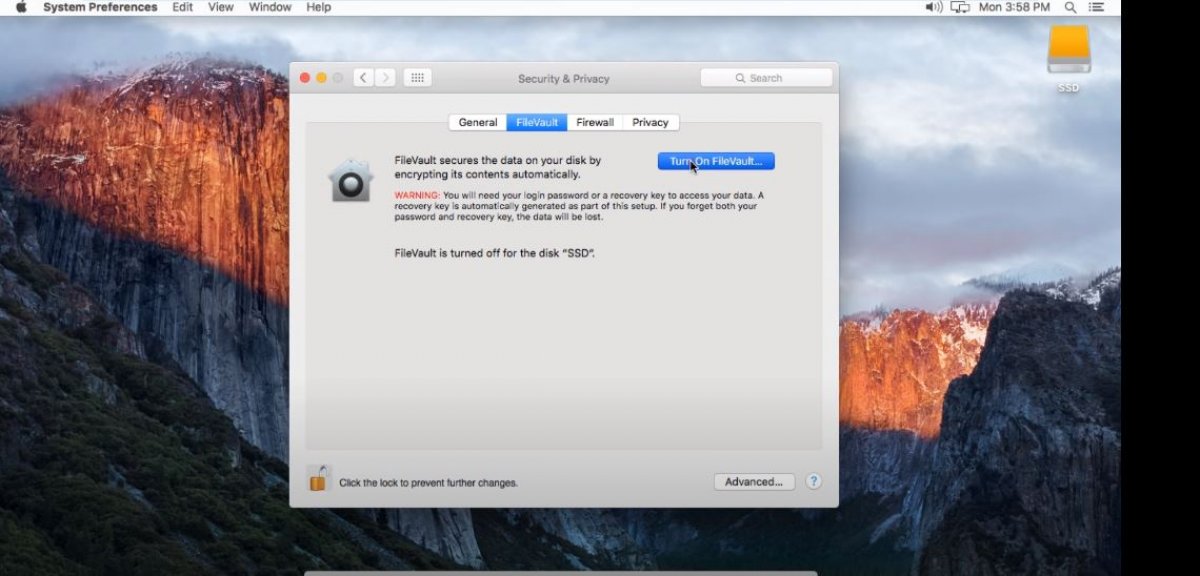This screenshot has height=576, width=1200.
Task: Click the volume icon in the menu bar
Action: pyautogui.click(x=932, y=7)
